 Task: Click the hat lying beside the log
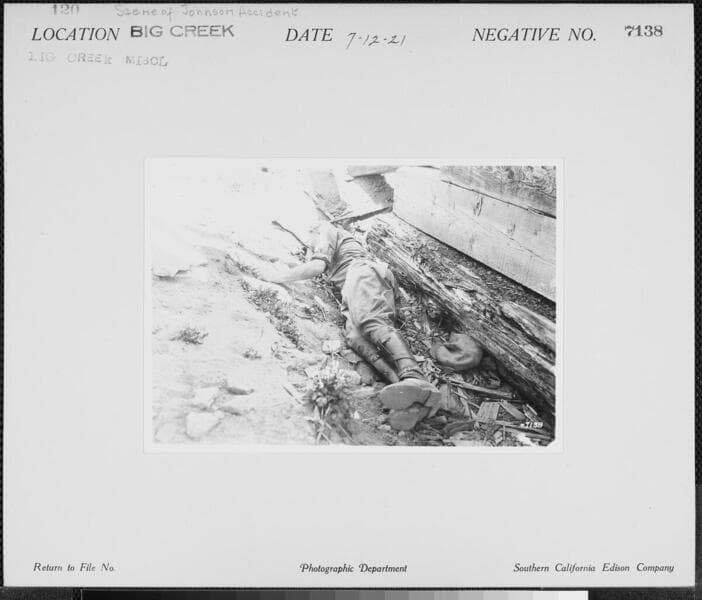458,351
